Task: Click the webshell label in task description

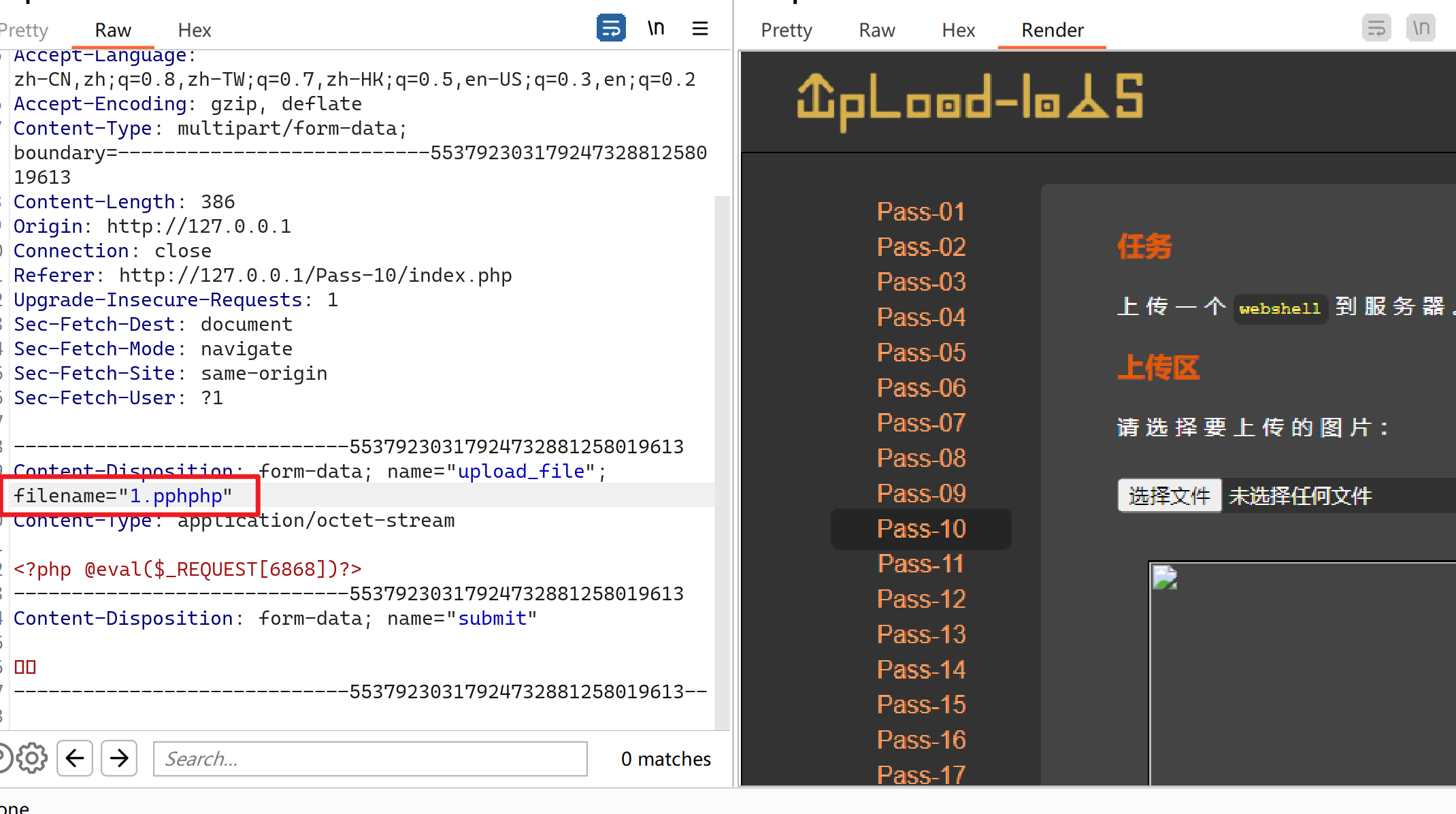Action: click(x=1280, y=308)
